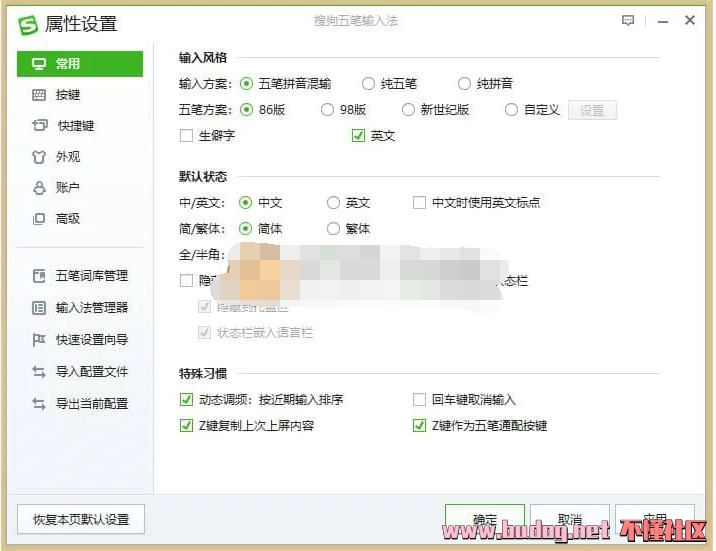This screenshot has height=551, width=716.
Task: Click 恢复本页默认设置 button
Action: [81, 519]
